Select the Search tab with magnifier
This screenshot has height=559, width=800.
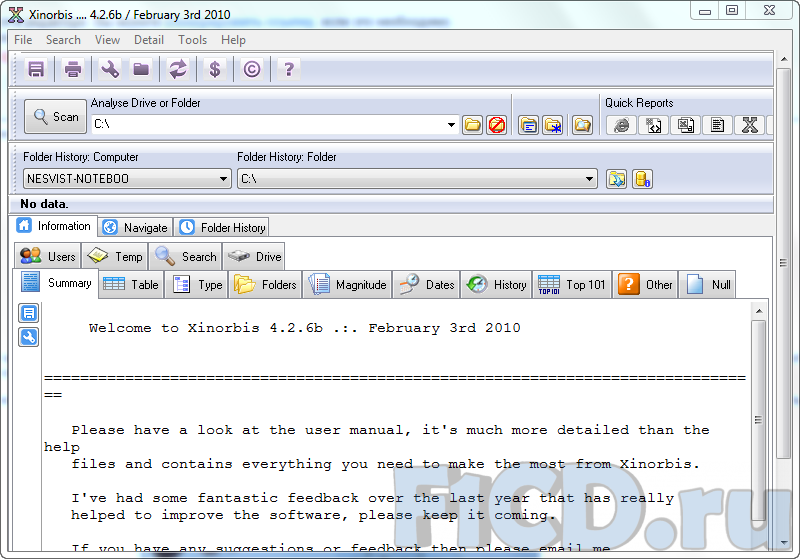[x=186, y=257]
